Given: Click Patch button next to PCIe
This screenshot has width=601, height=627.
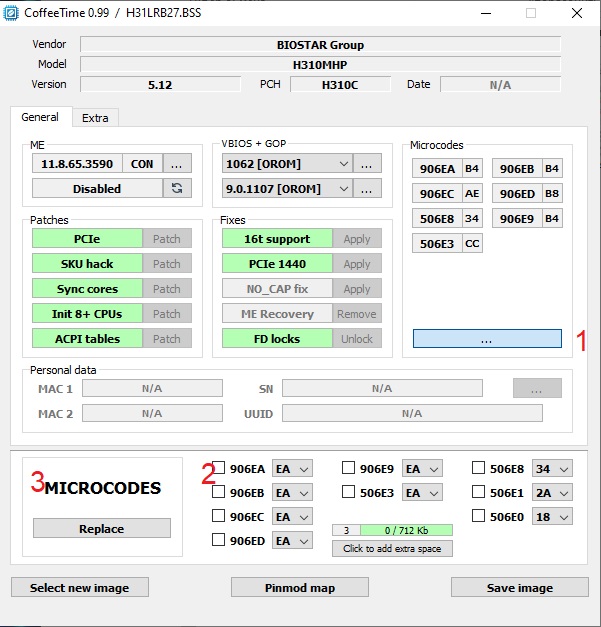Looking at the screenshot, I should click(x=167, y=238).
